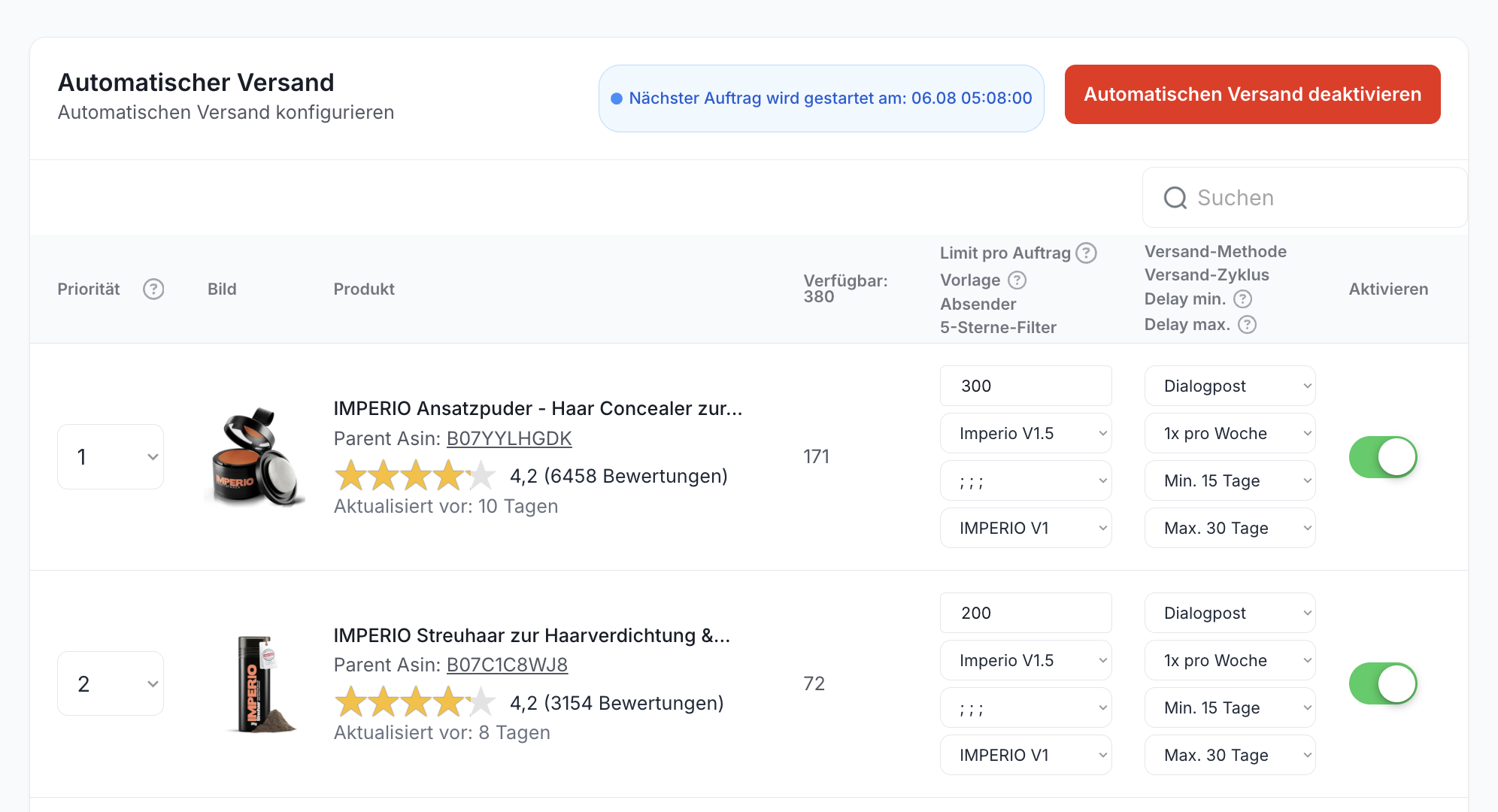Viewport: 1498px width, 812px height.
Task: Click the help icon next to Priorität
Action: pyautogui.click(x=153, y=289)
